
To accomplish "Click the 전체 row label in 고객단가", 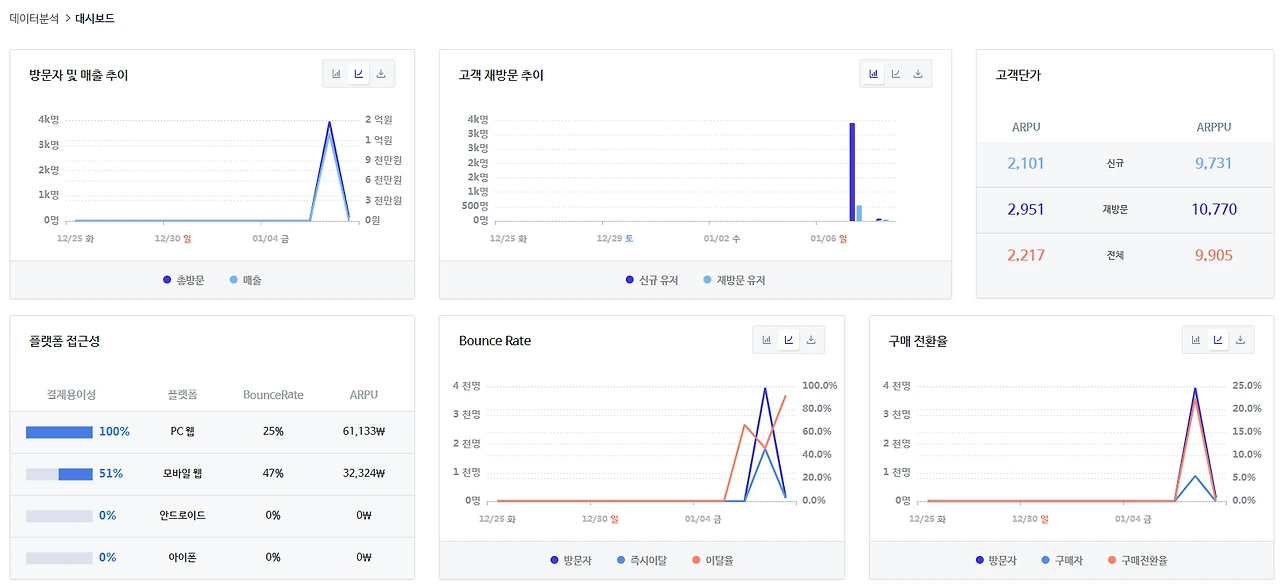I will click(x=1116, y=255).
